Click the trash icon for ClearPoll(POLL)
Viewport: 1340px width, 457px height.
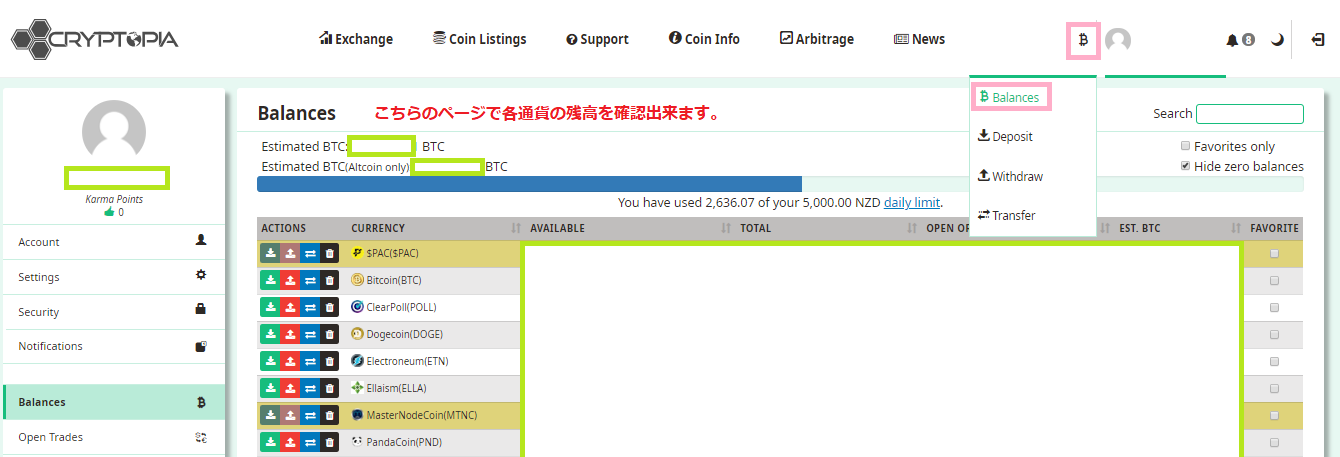(330, 308)
